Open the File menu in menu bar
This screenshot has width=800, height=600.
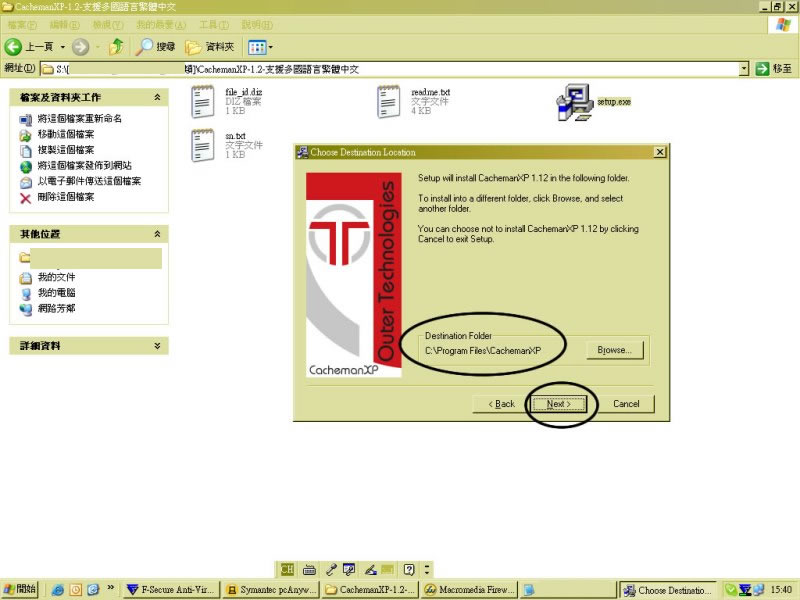coord(23,24)
